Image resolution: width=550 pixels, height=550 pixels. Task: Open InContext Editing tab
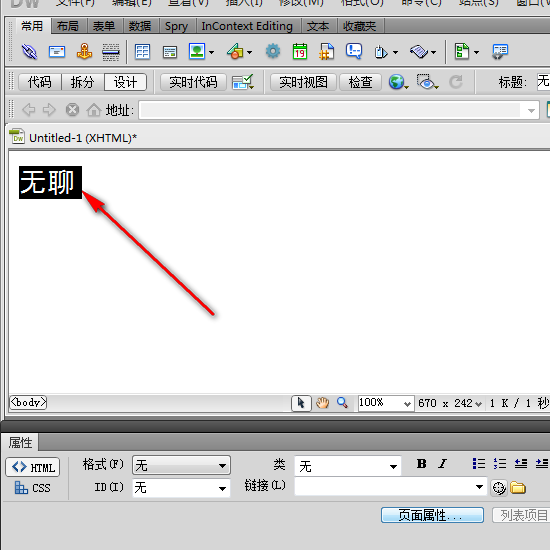click(x=247, y=26)
